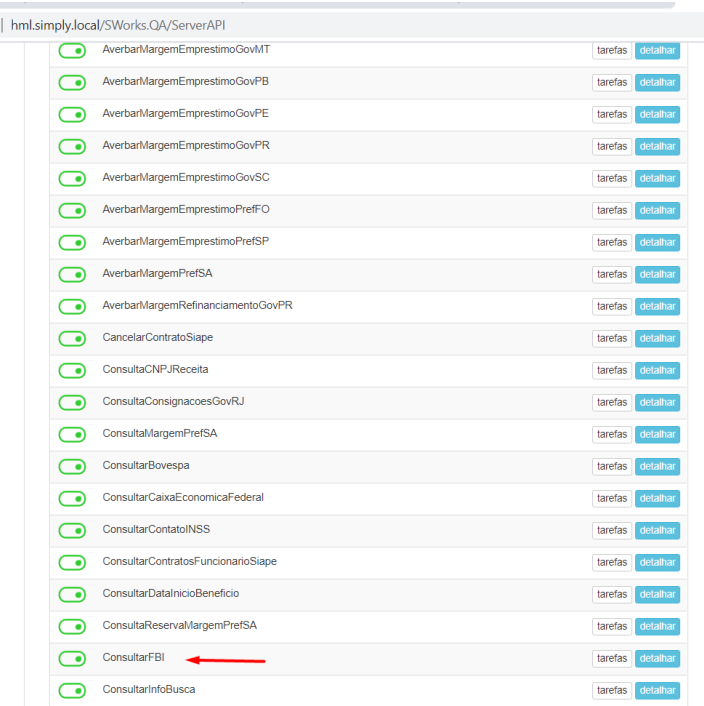Viewport: 704px width, 706px height.
Task: Toggle the ConsultarDataInicioBeneficio switch
Action: 72,594
